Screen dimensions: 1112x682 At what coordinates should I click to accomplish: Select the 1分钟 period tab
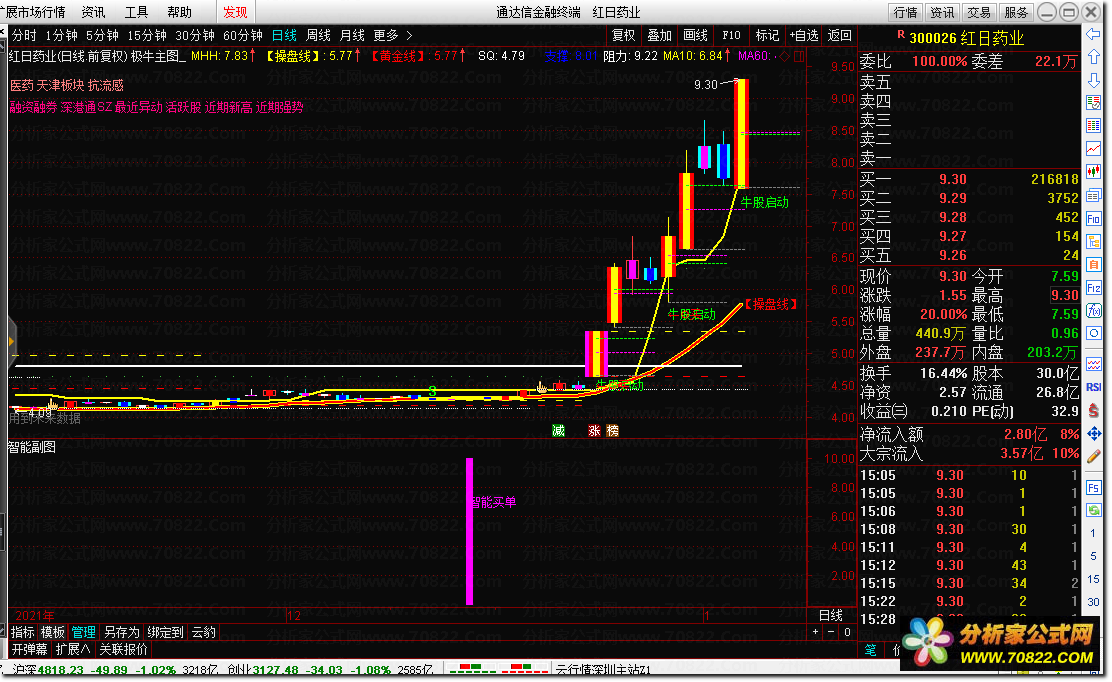(62, 35)
